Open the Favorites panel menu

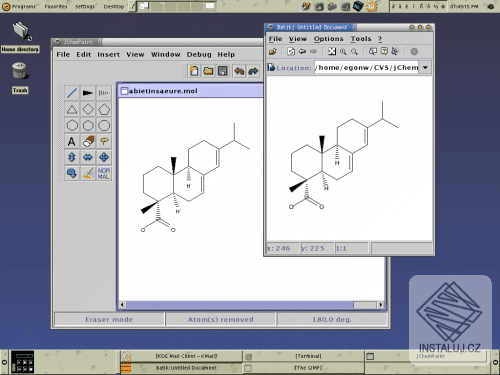[x=56, y=6]
